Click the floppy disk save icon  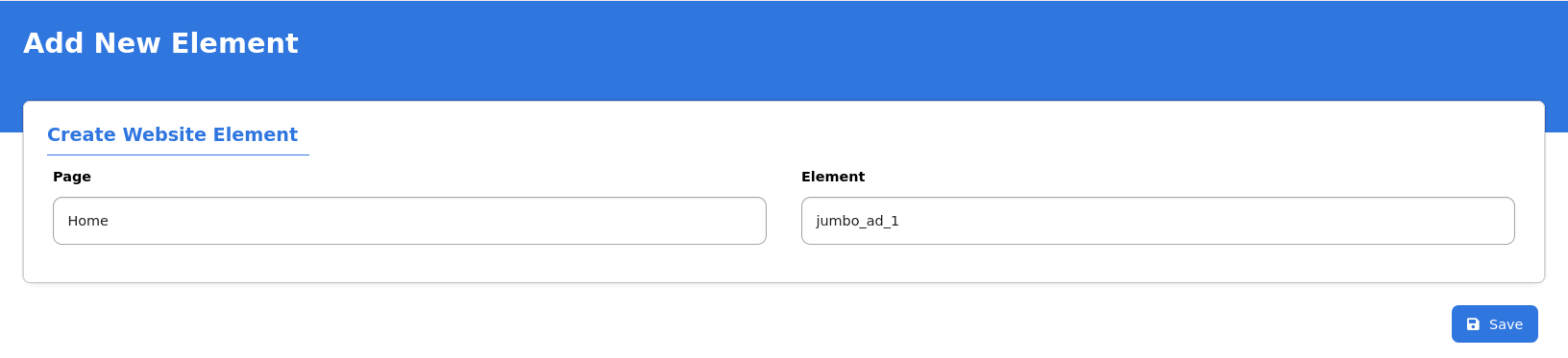(x=1473, y=324)
